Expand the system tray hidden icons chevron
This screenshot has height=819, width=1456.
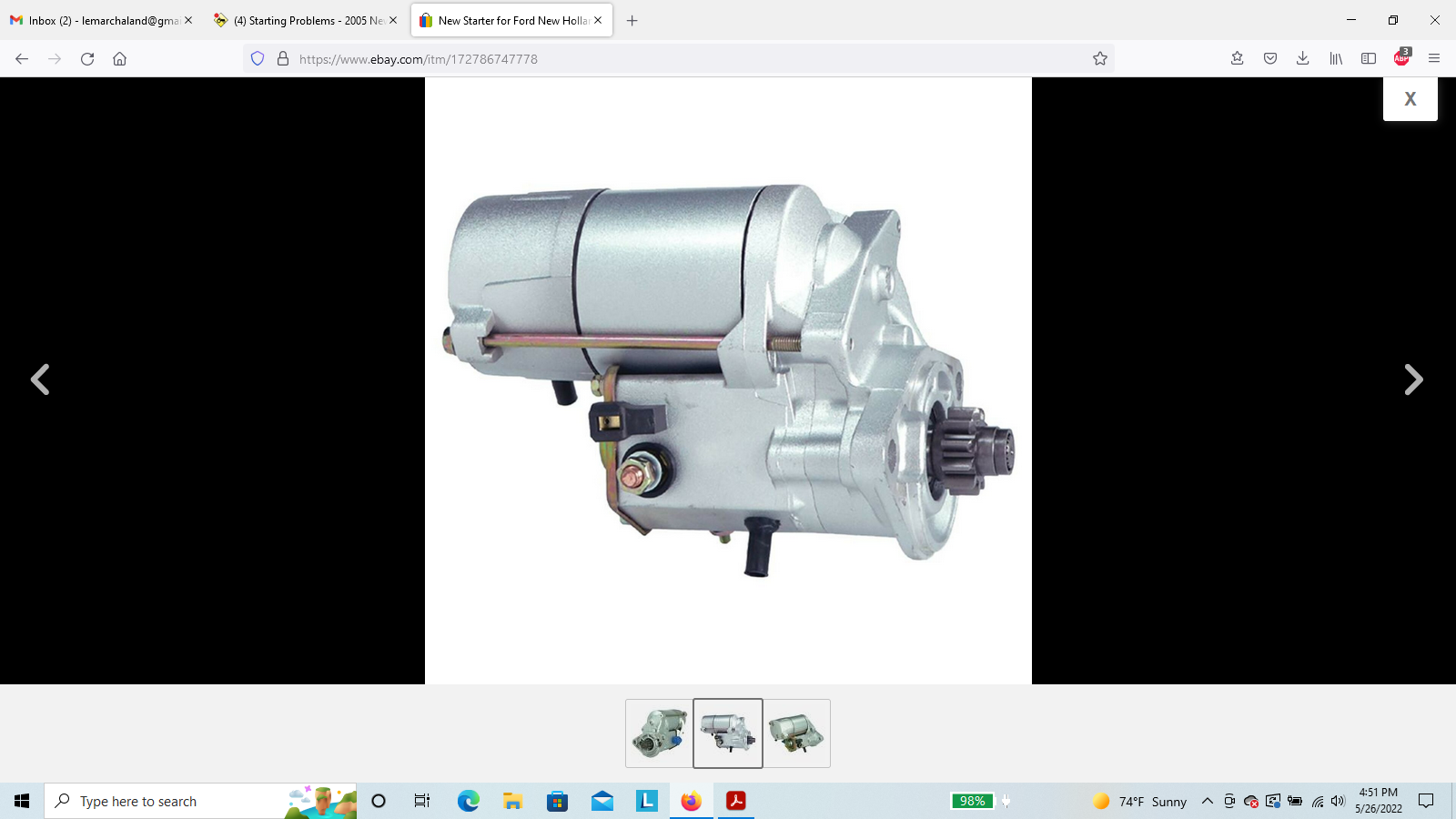tap(1207, 801)
